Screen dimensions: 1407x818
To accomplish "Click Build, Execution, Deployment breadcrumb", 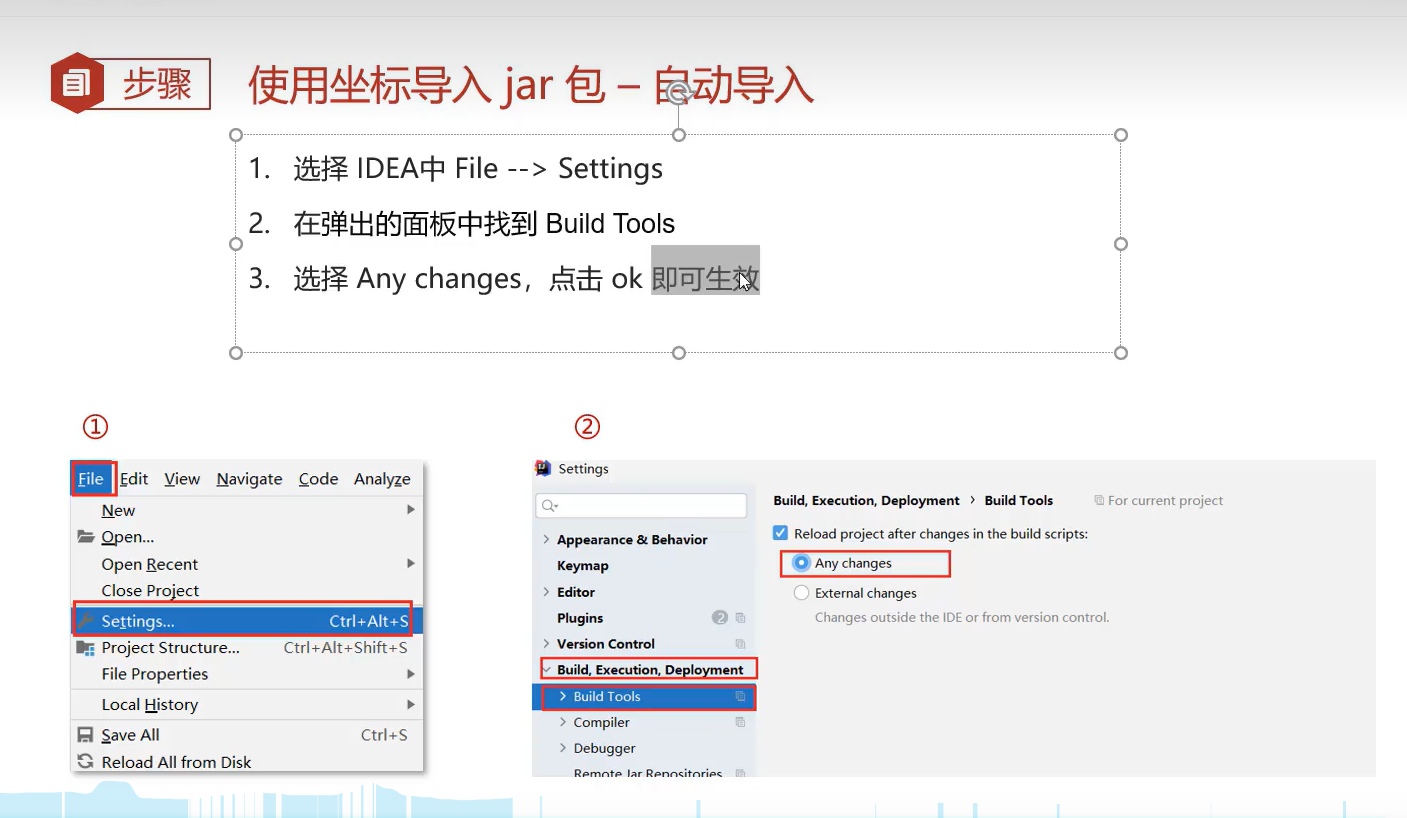I will [x=866, y=500].
